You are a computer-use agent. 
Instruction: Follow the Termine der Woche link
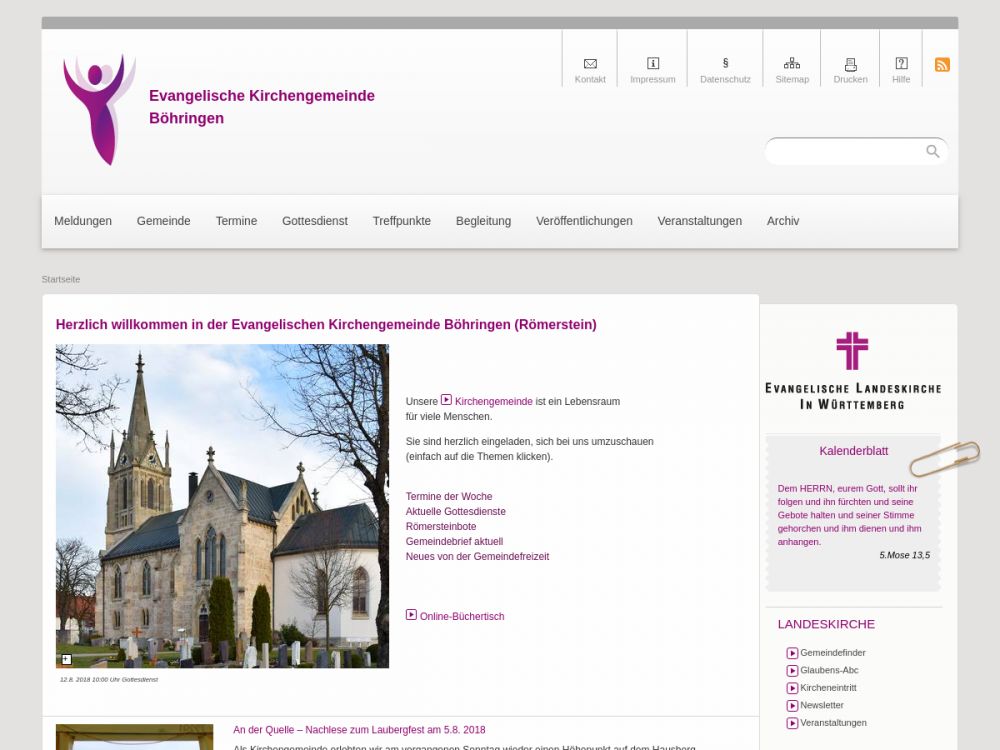tap(449, 497)
